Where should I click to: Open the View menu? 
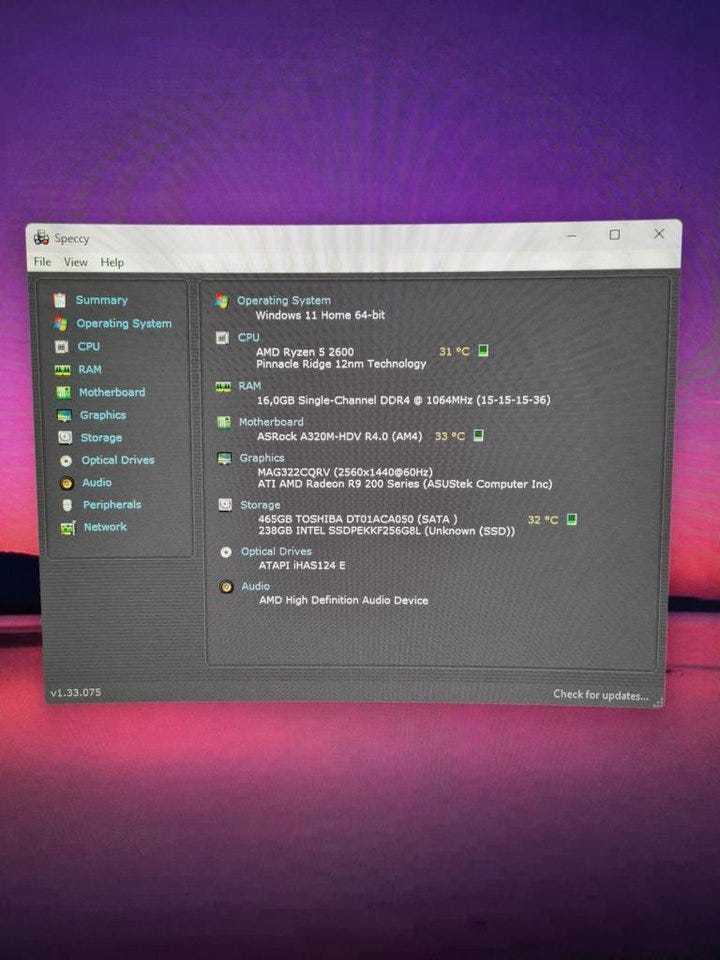(76, 262)
